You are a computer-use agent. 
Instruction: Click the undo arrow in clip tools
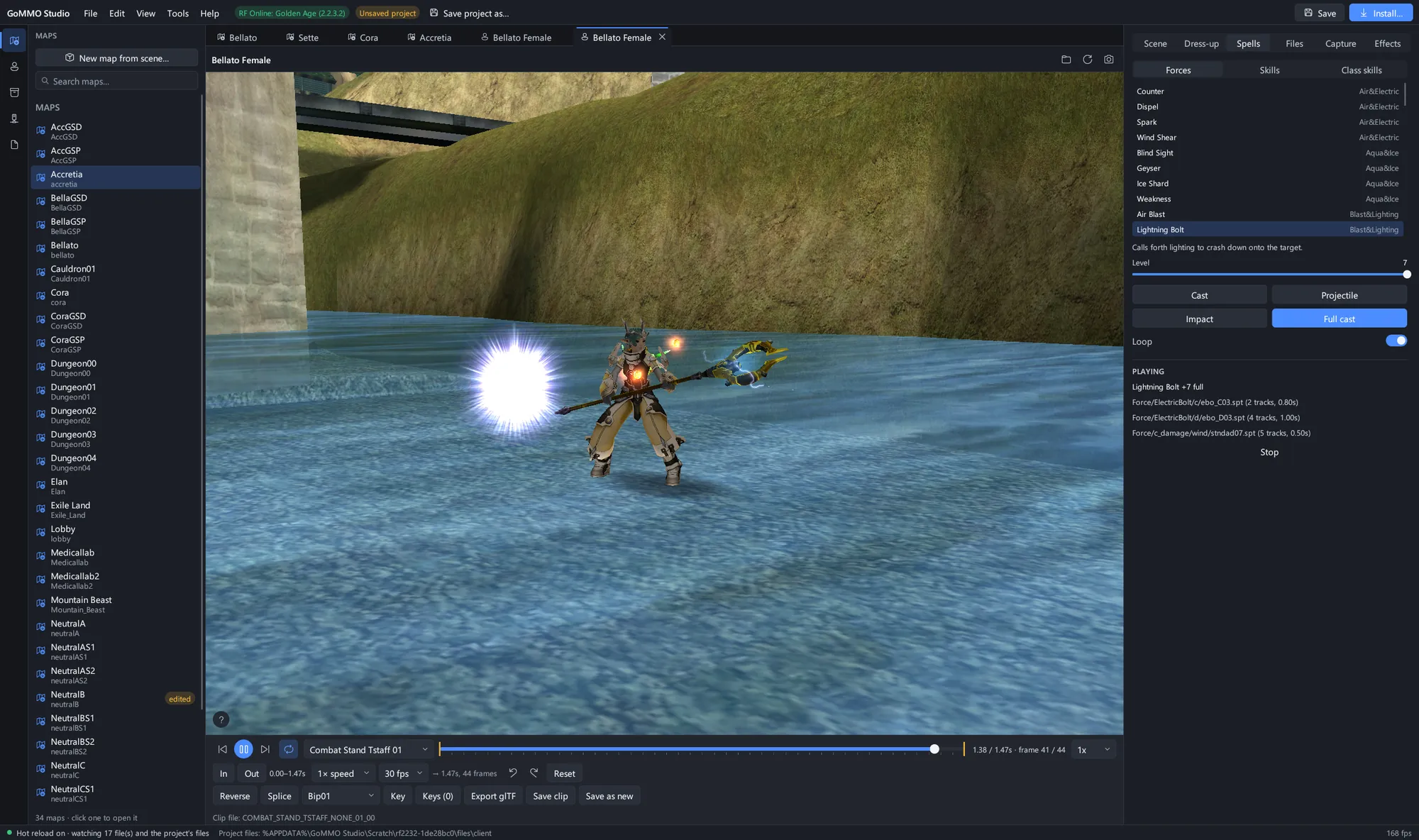(513, 773)
